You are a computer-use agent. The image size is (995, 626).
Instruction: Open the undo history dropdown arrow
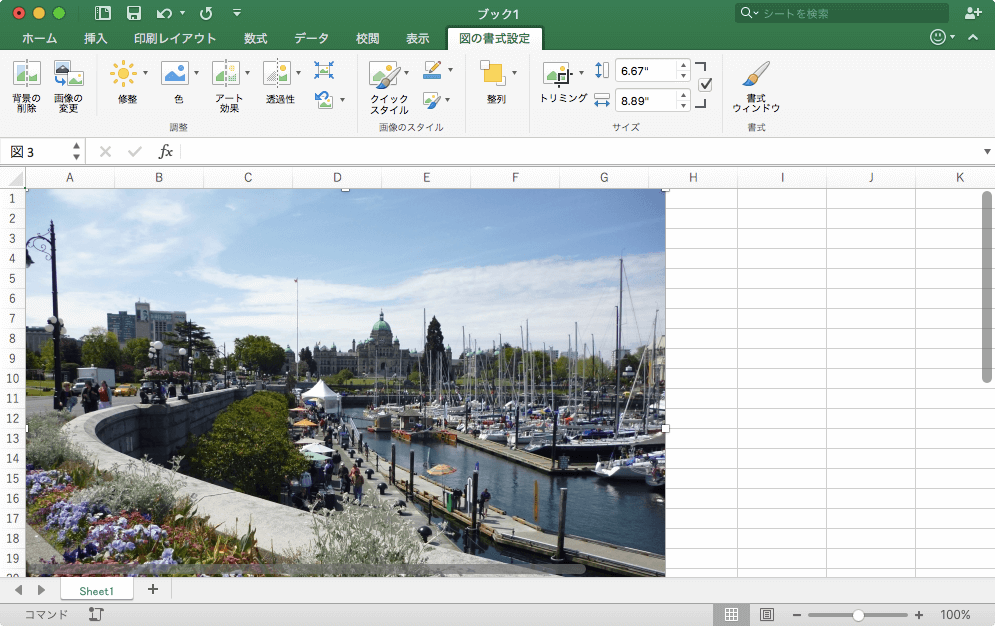click(183, 13)
